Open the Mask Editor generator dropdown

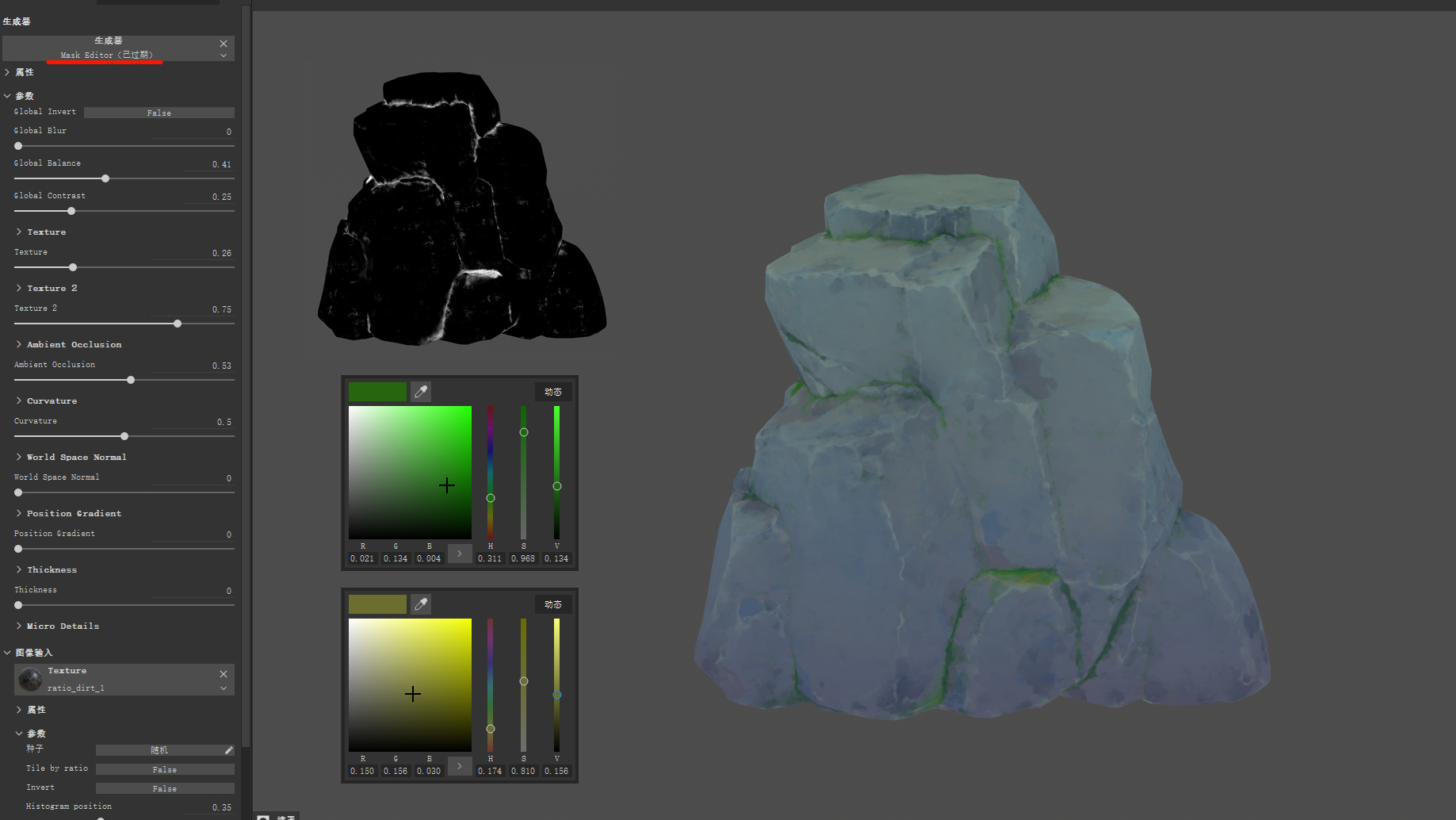click(224, 56)
